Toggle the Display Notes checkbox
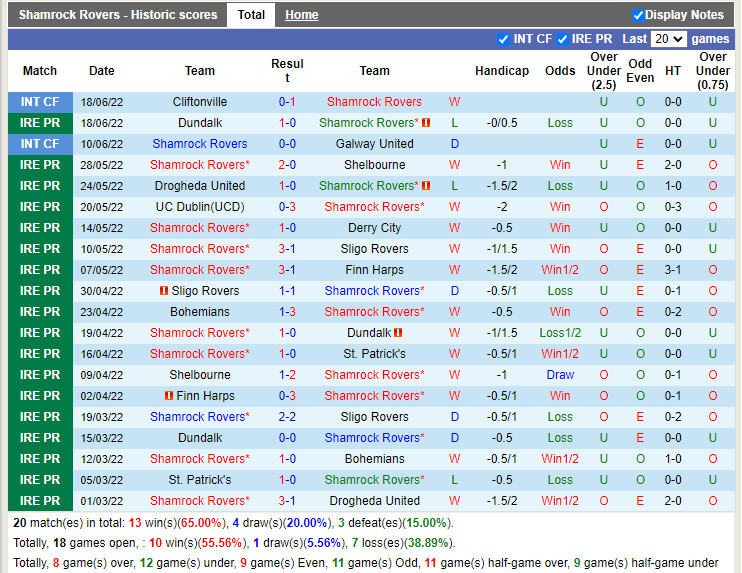The image size is (742, 573). point(638,16)
